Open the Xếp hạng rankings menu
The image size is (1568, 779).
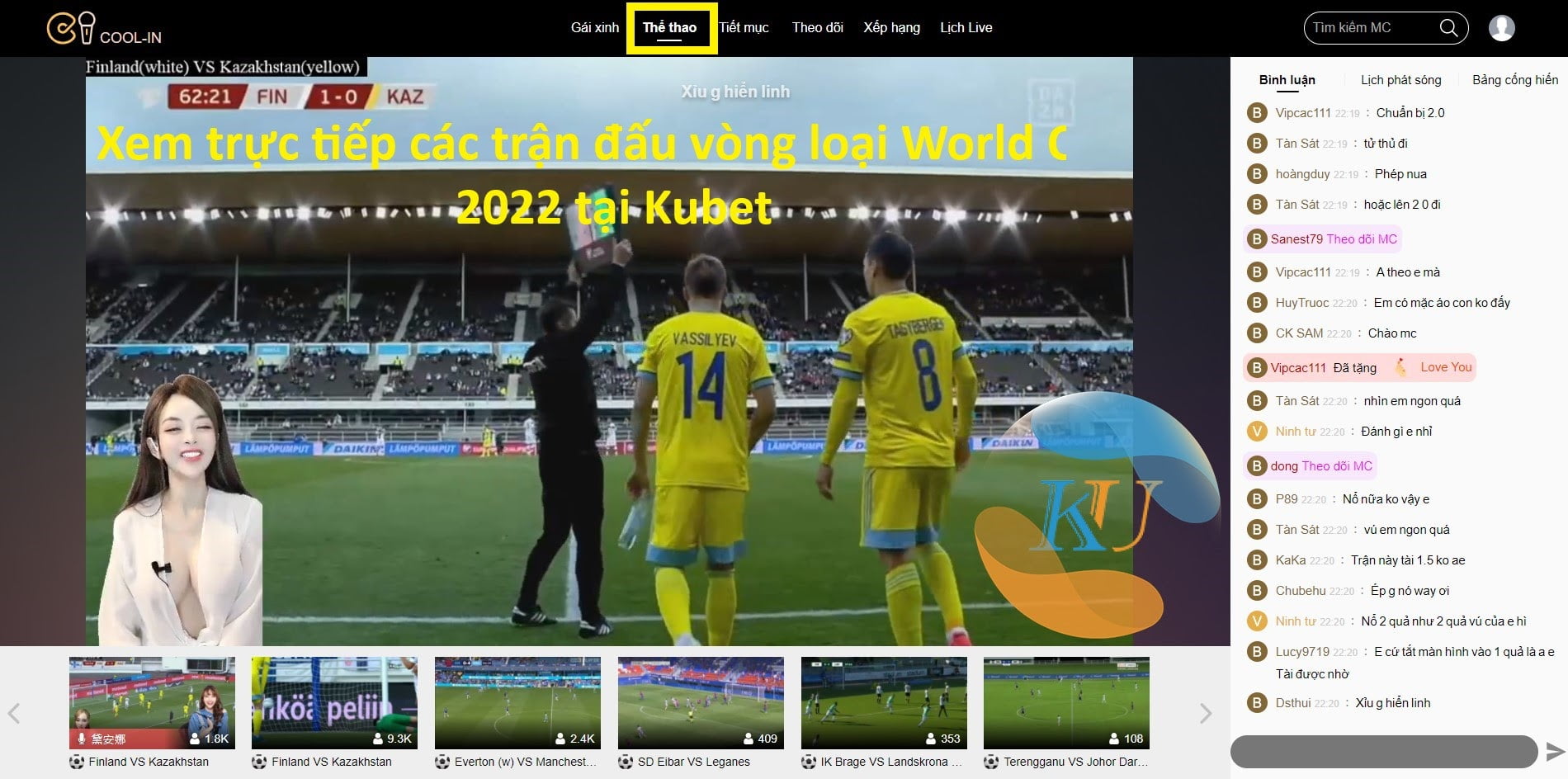(891, 27)
